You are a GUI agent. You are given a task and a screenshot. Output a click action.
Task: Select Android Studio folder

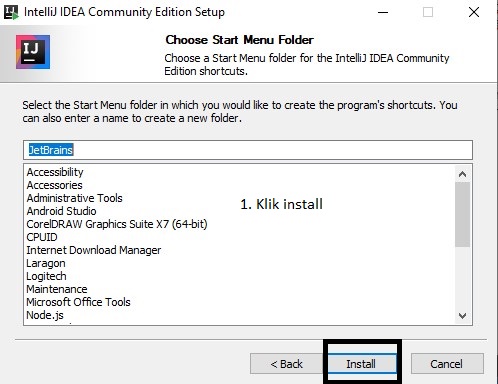click(61, 211)
